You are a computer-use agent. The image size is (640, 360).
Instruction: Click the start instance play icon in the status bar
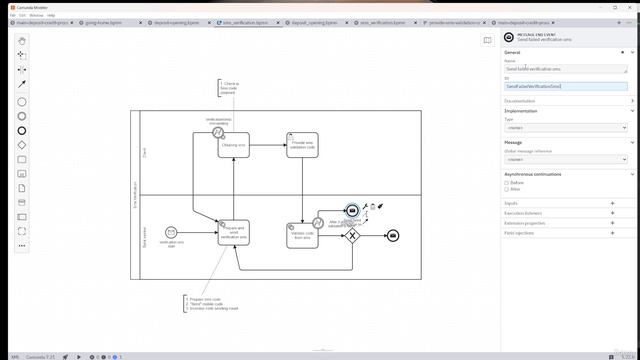click(x=79, y=357)
